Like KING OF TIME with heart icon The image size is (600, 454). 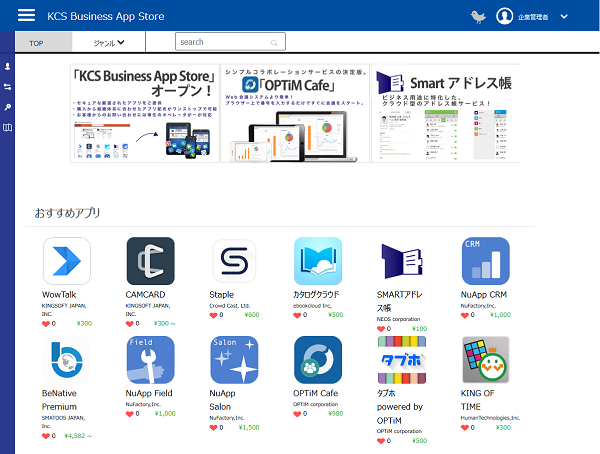(x=465, y=428)
